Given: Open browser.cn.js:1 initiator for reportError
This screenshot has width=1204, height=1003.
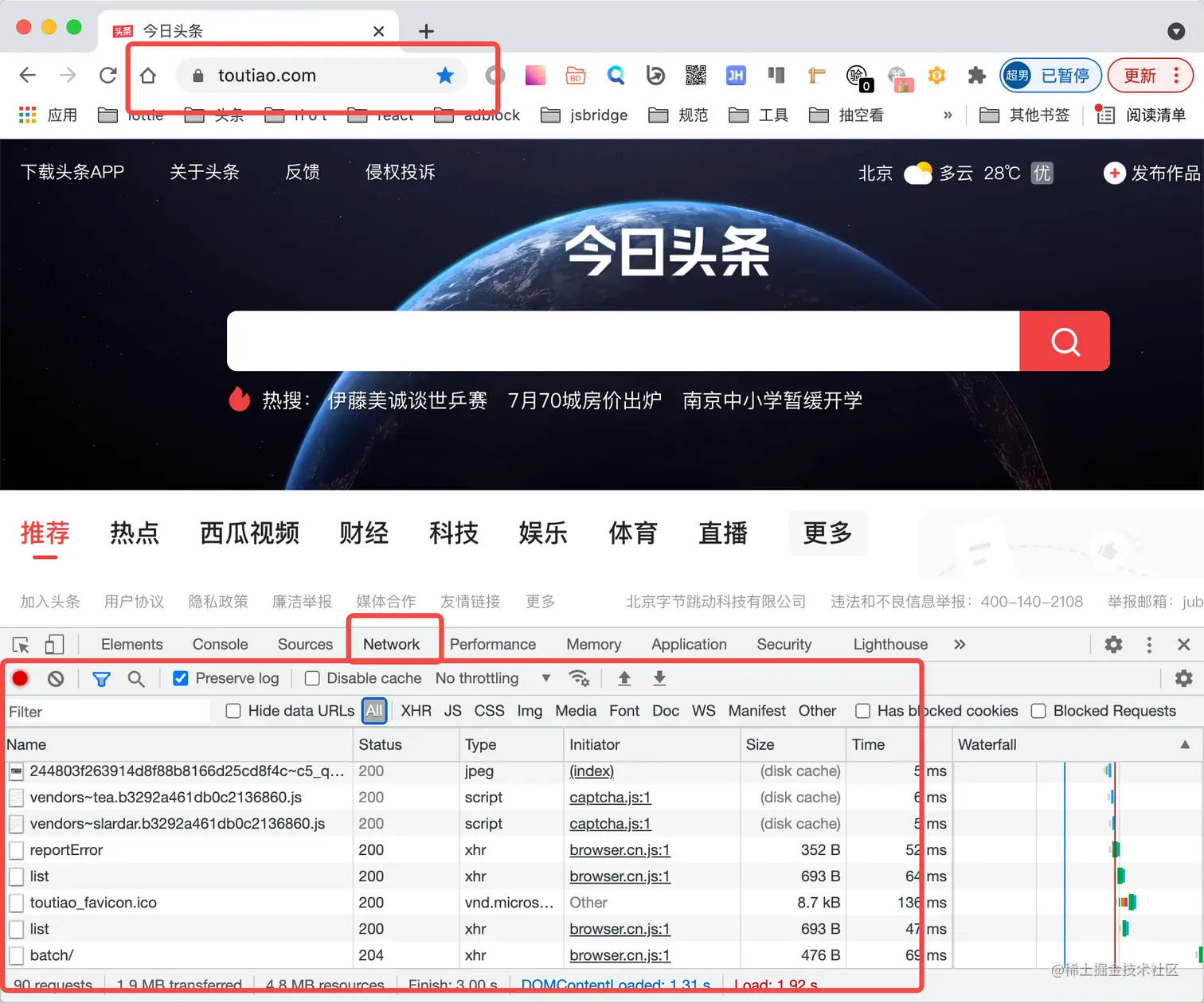Looking at the screenshot, I should point(620,850).
